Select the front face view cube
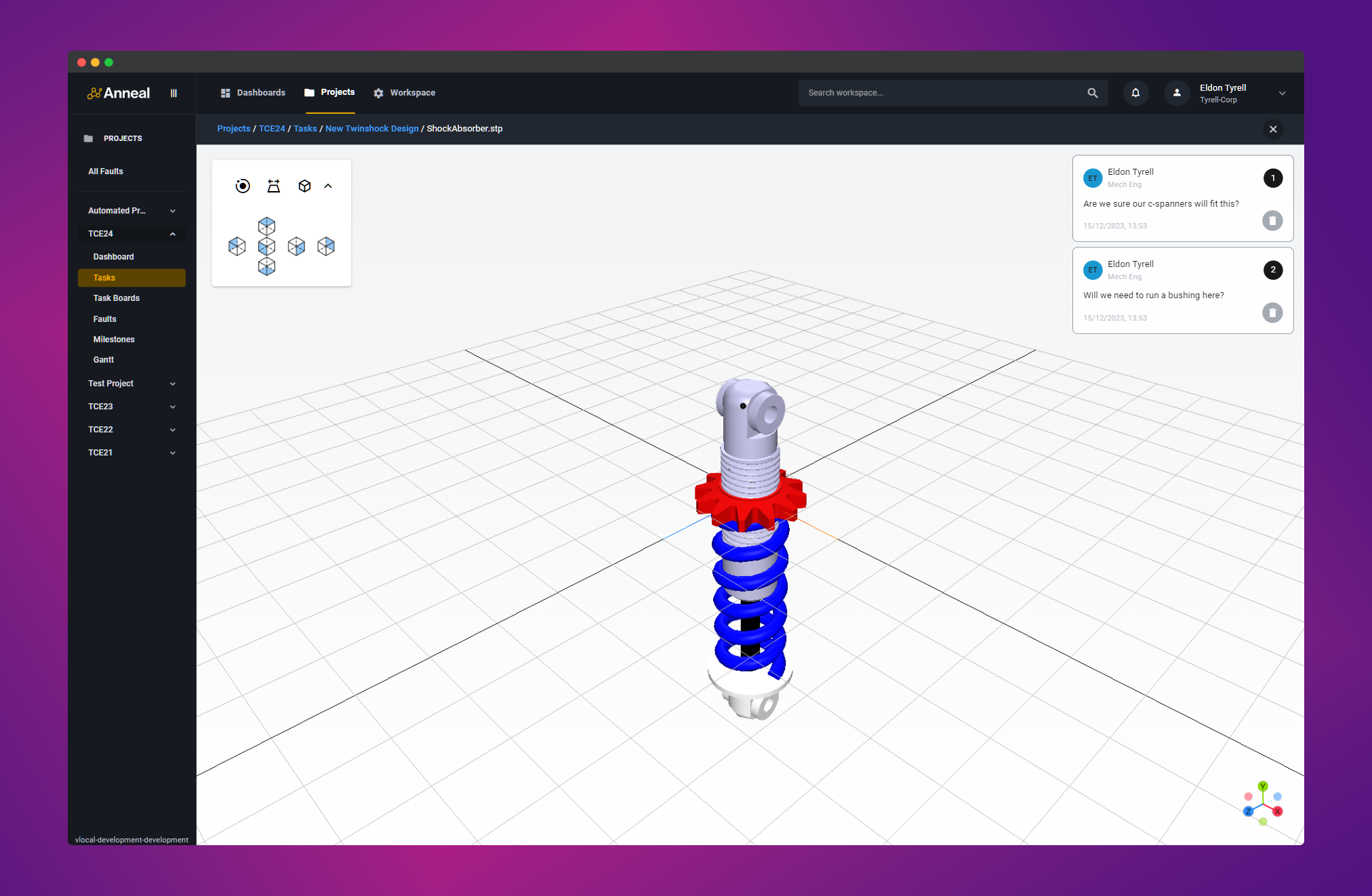 click(266, 246)
